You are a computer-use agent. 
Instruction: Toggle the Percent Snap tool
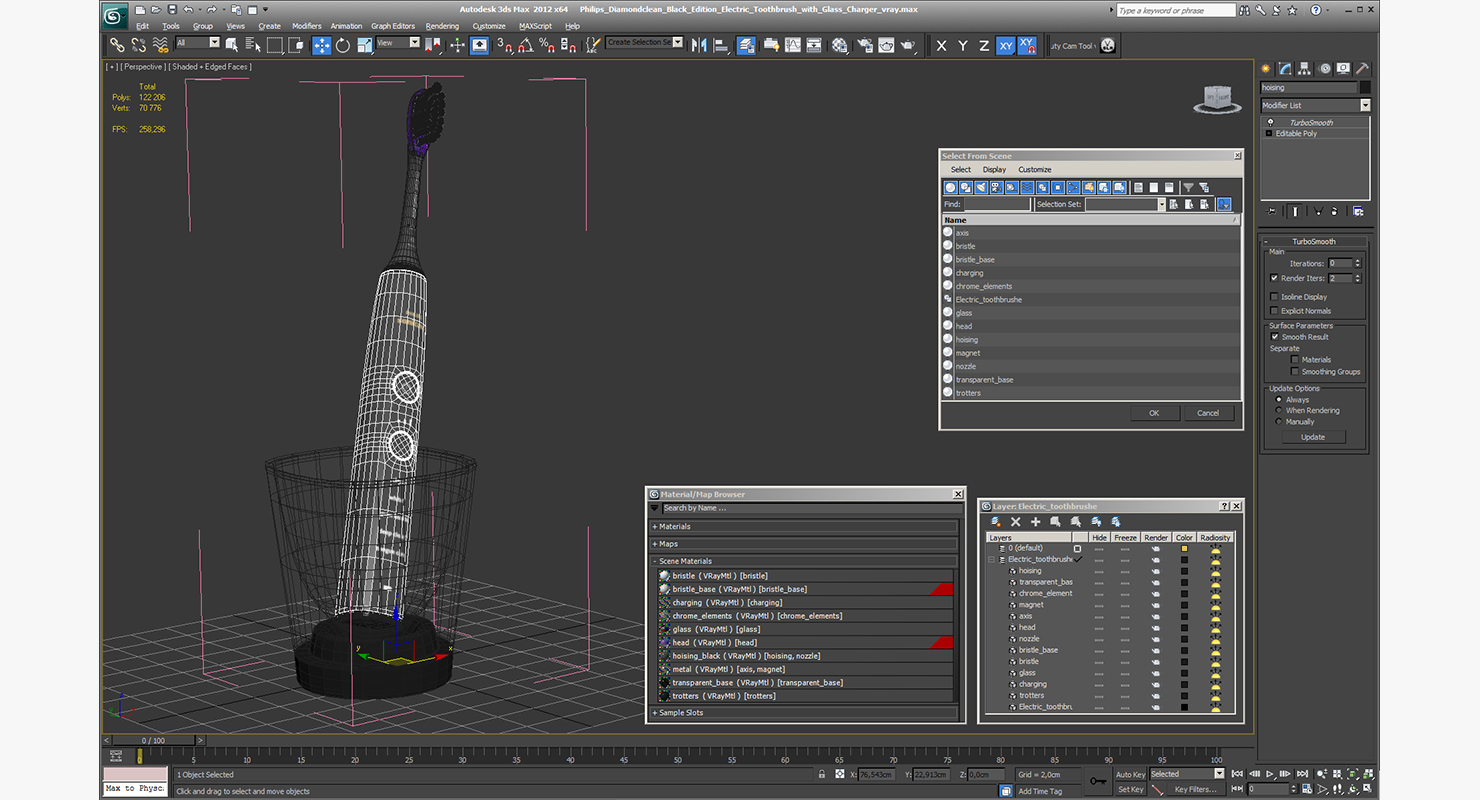coord(547,45)
